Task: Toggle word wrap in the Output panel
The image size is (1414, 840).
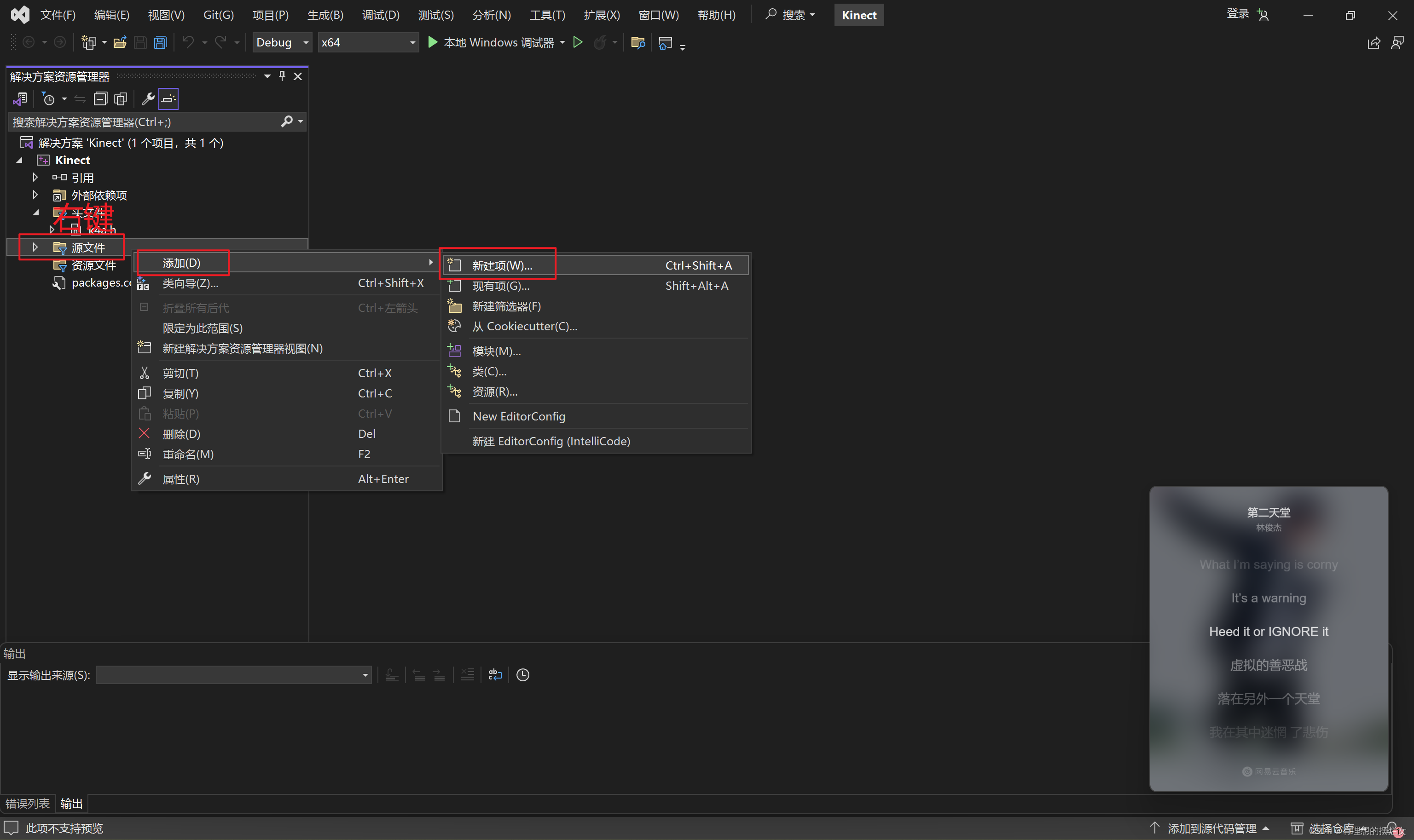Action: click(495, 675)
